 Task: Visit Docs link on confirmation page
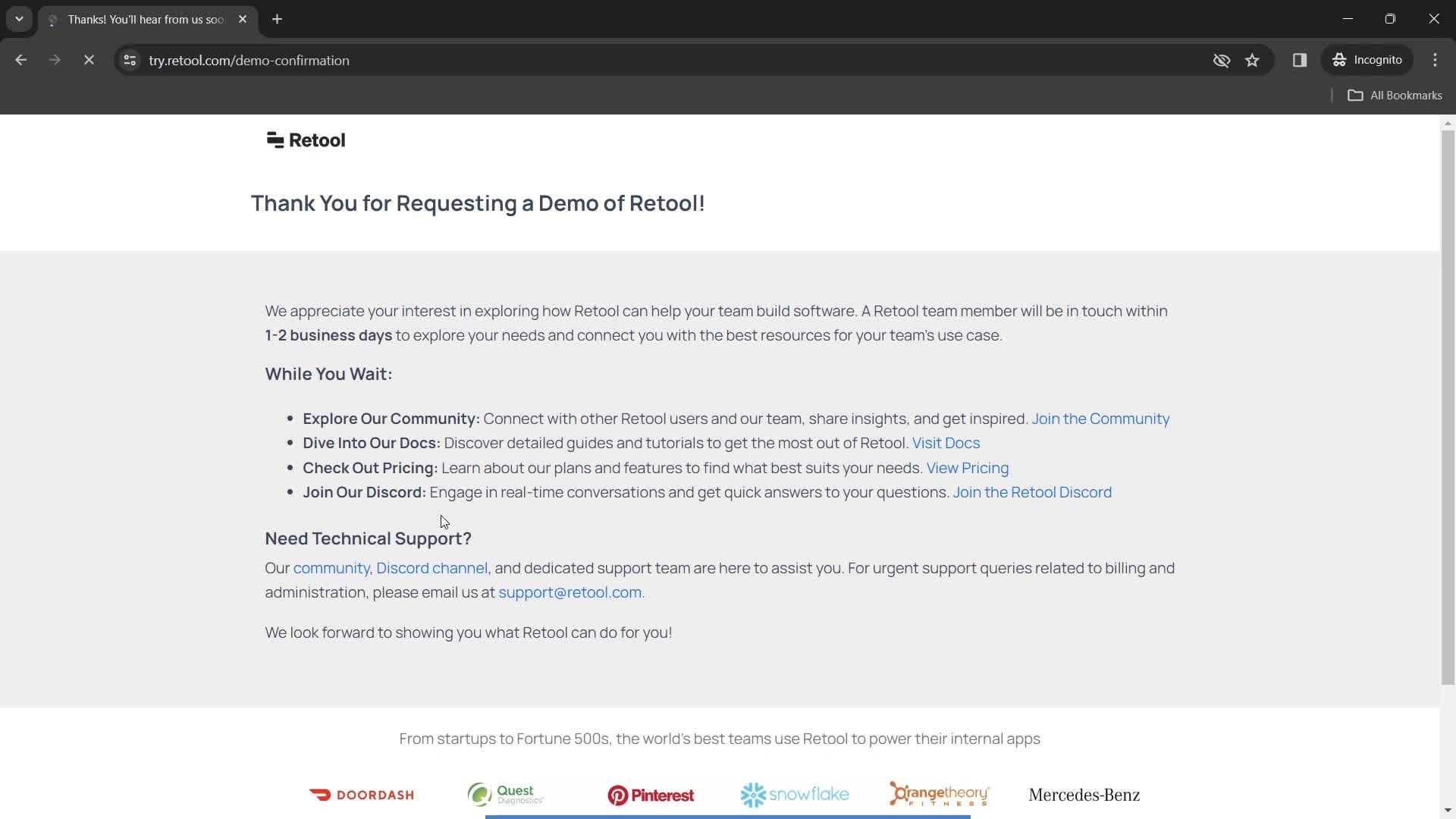click(946, 443)
